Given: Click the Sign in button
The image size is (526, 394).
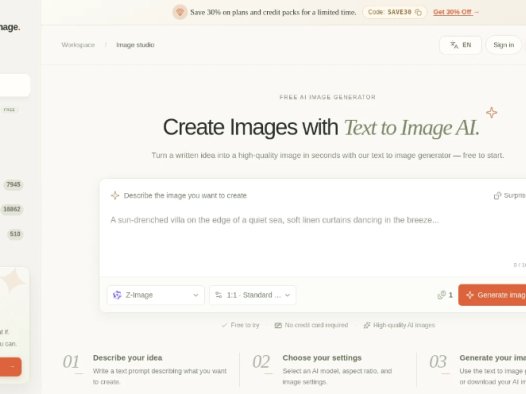Looking at the screenshot, I should 504,45.
